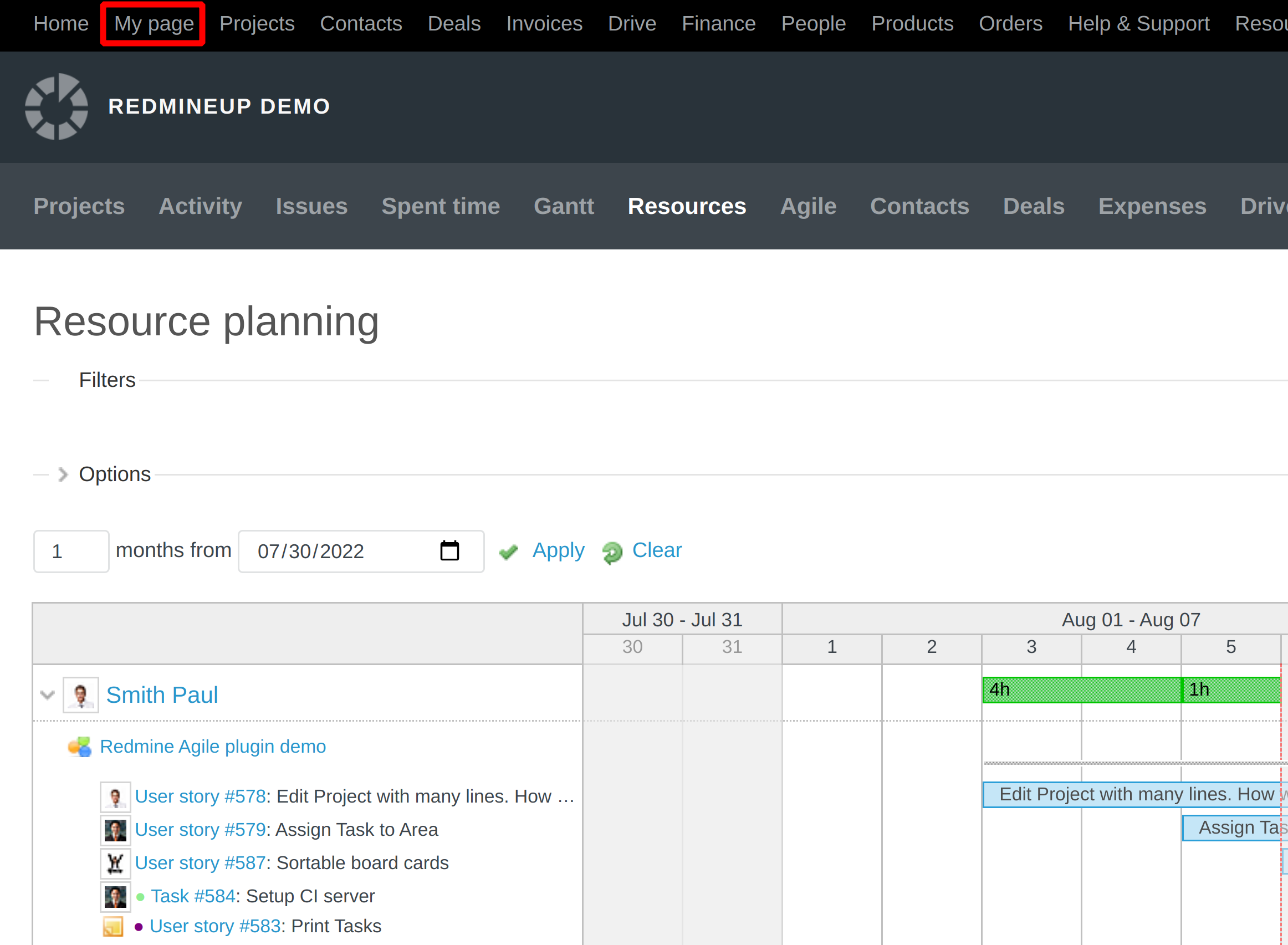Click the Clear reset arrow icon
1288x945 pixels.
[x=611, y=552]
